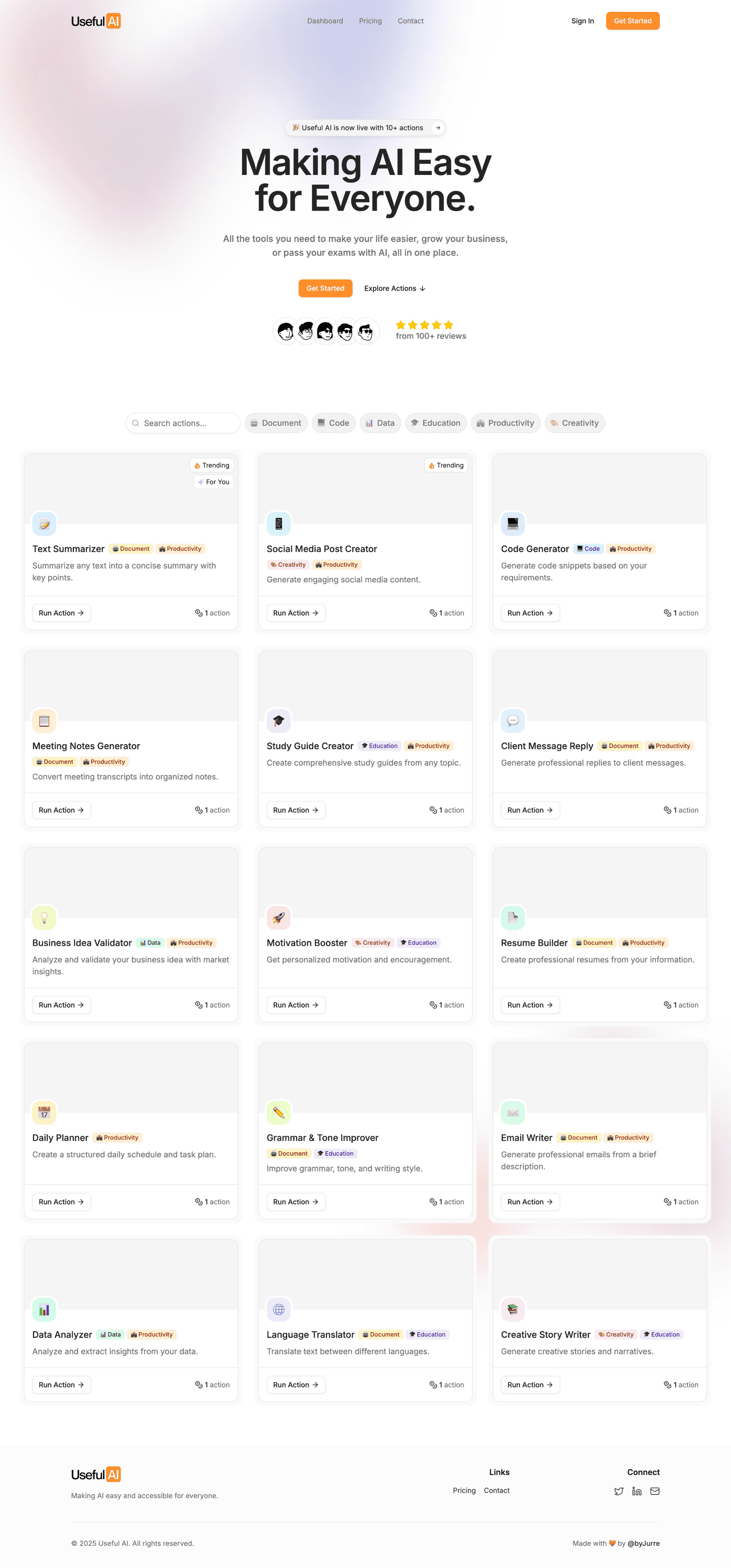This screenshot has height=1568, width=731.
Task: Click the Business Idea Validator lightbulb icon
Action: [x=44, y=917]
